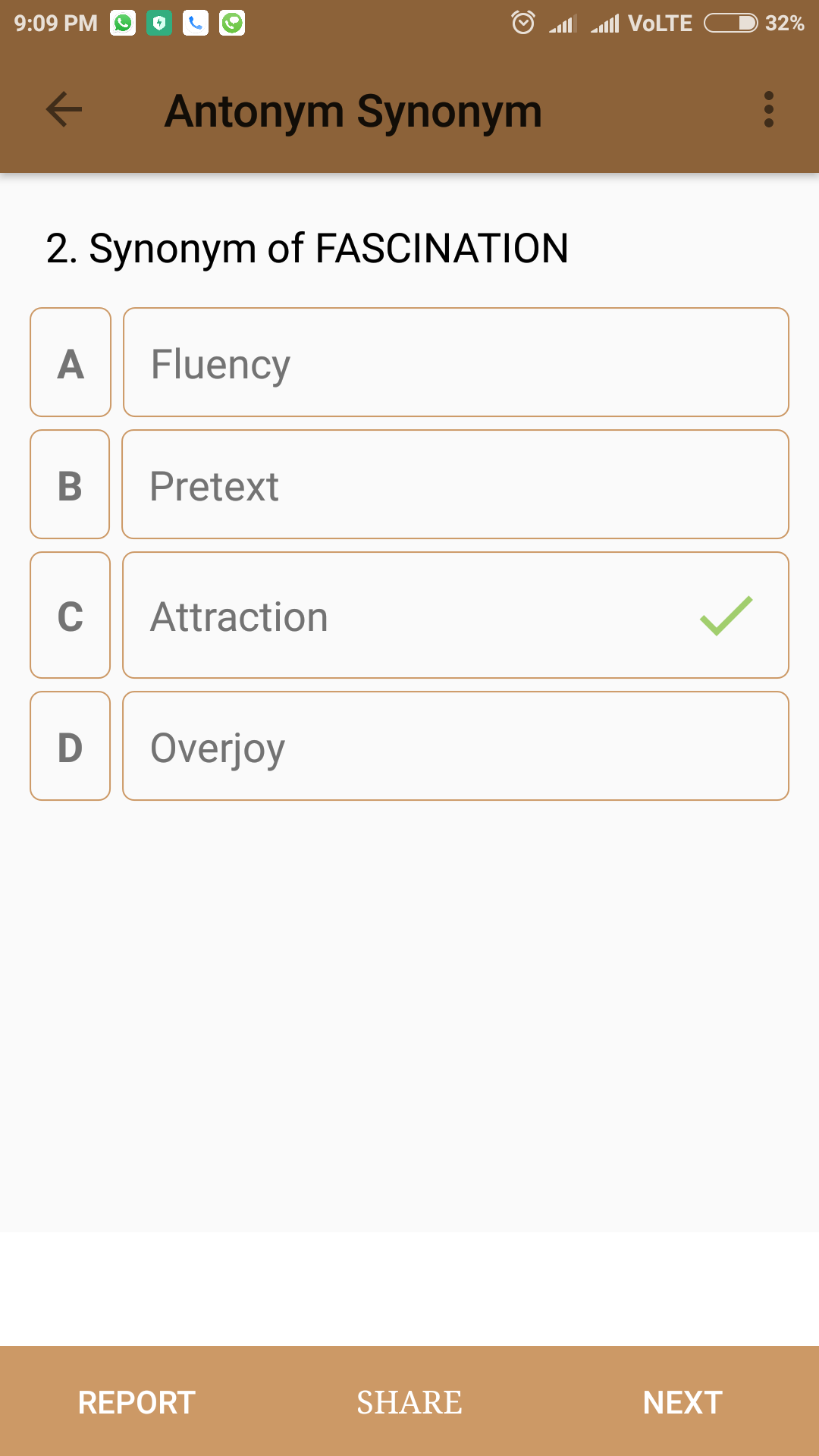Select option letter D box
Viewport: 819px width, 1456px height.
click(70, 746)
